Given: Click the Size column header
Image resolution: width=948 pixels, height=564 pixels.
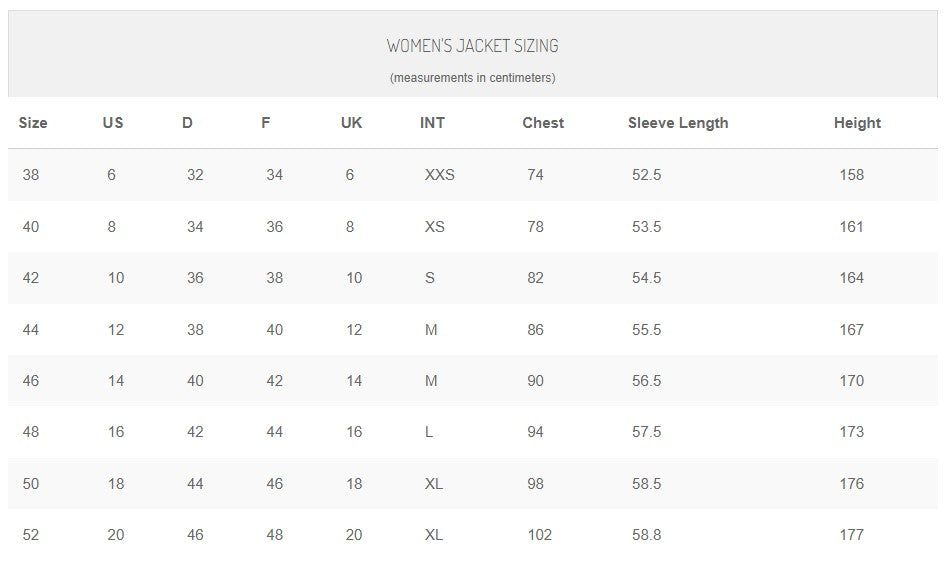Looking at the screenshot, I should (33, 123).
